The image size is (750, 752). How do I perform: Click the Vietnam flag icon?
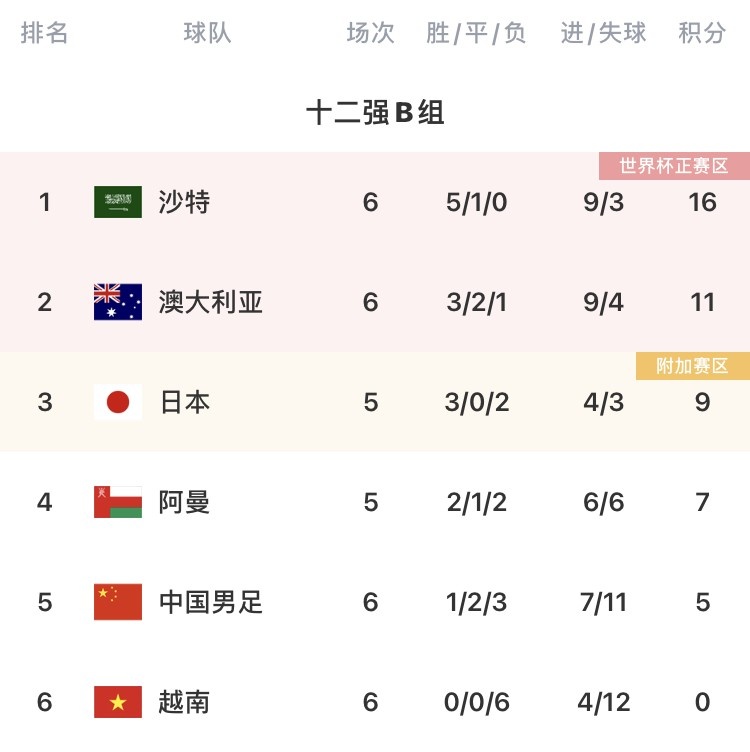coord(118,702)
